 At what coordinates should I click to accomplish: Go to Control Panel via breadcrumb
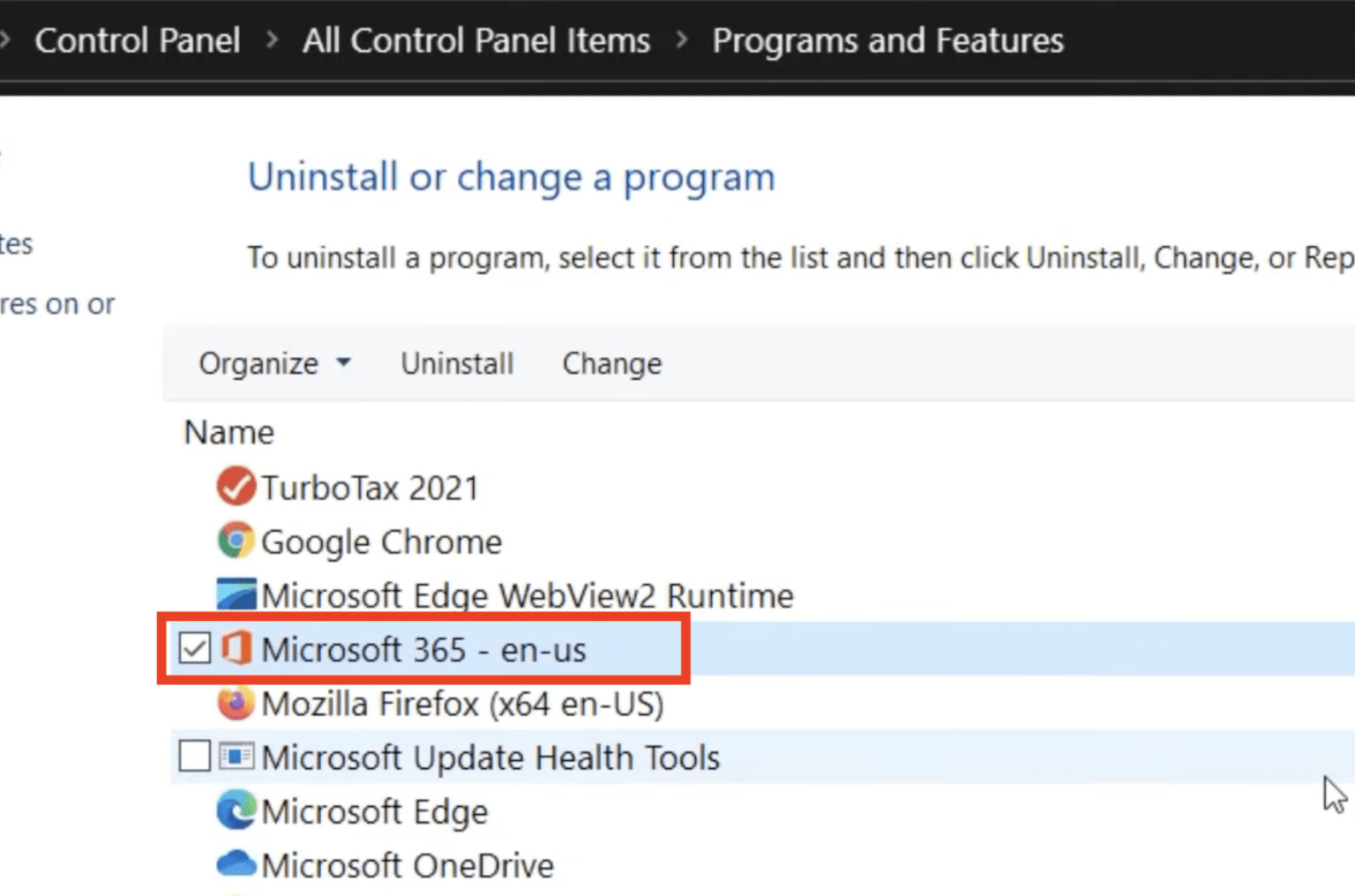(138, 41)
